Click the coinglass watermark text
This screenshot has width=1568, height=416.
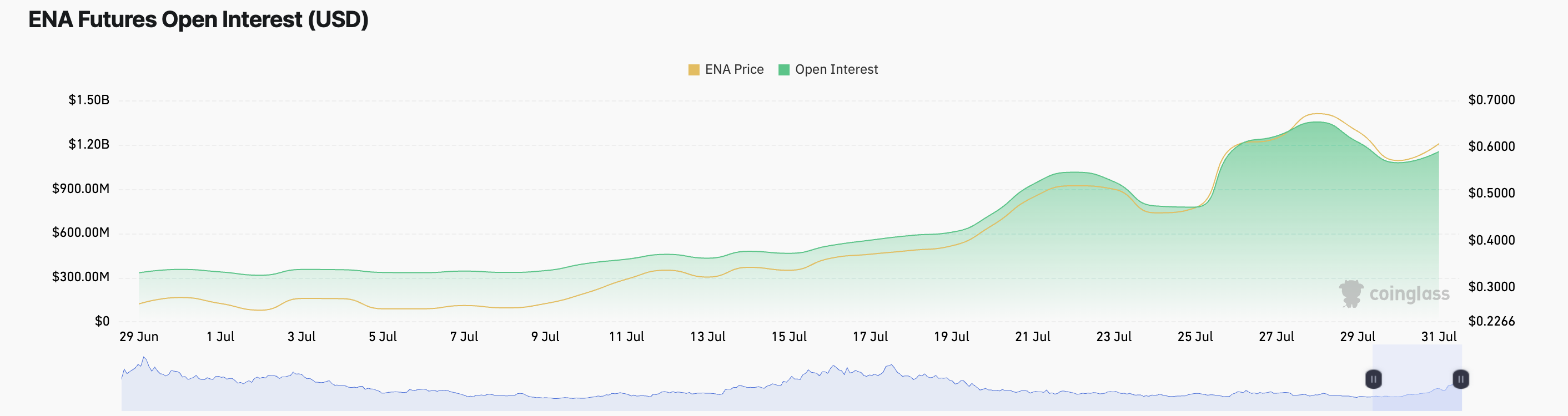point(1409,295)
